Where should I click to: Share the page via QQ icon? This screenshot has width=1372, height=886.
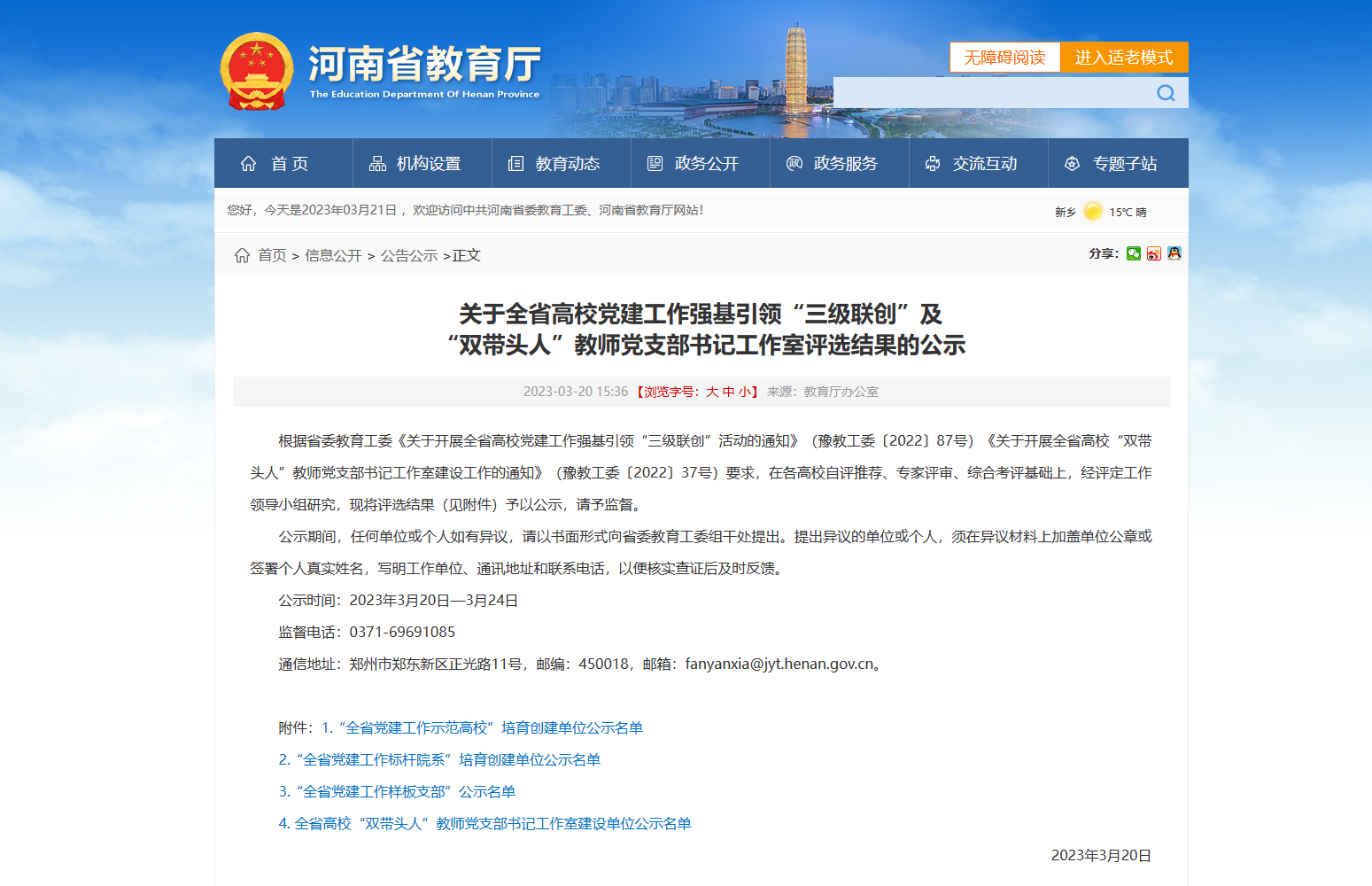tap(1174, 253)
